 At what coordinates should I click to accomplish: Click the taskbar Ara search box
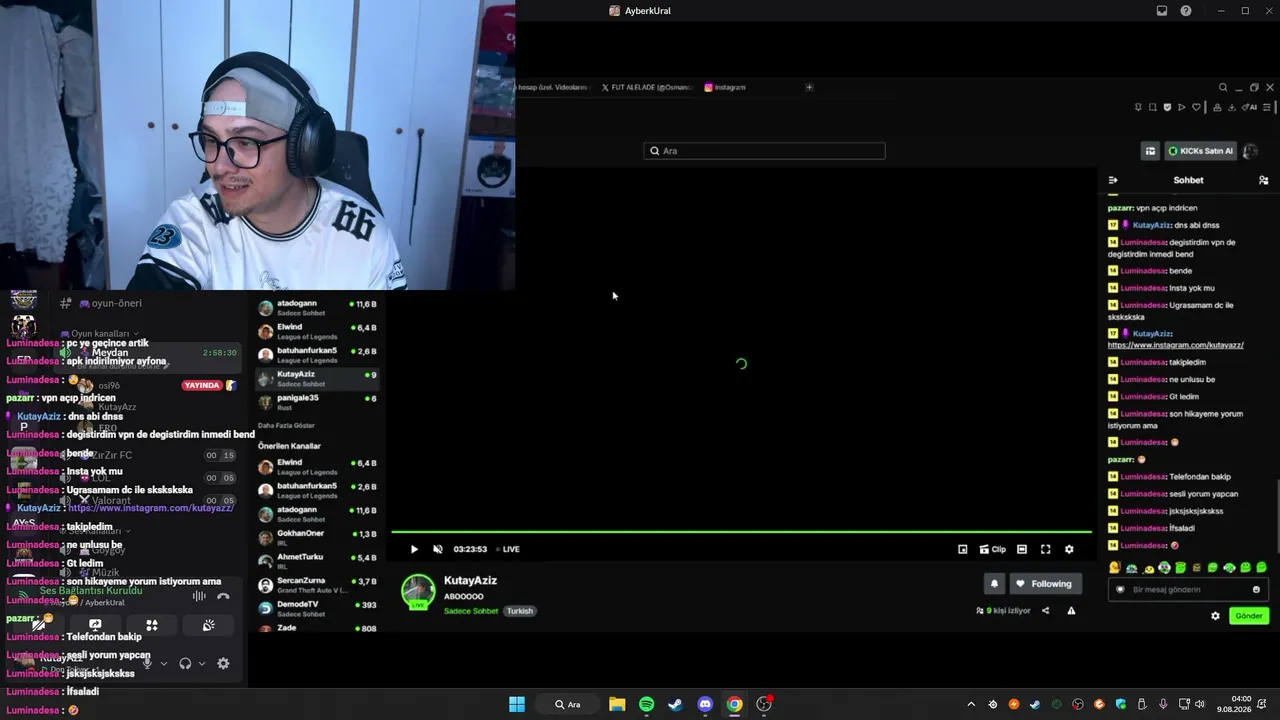(568, 704)
